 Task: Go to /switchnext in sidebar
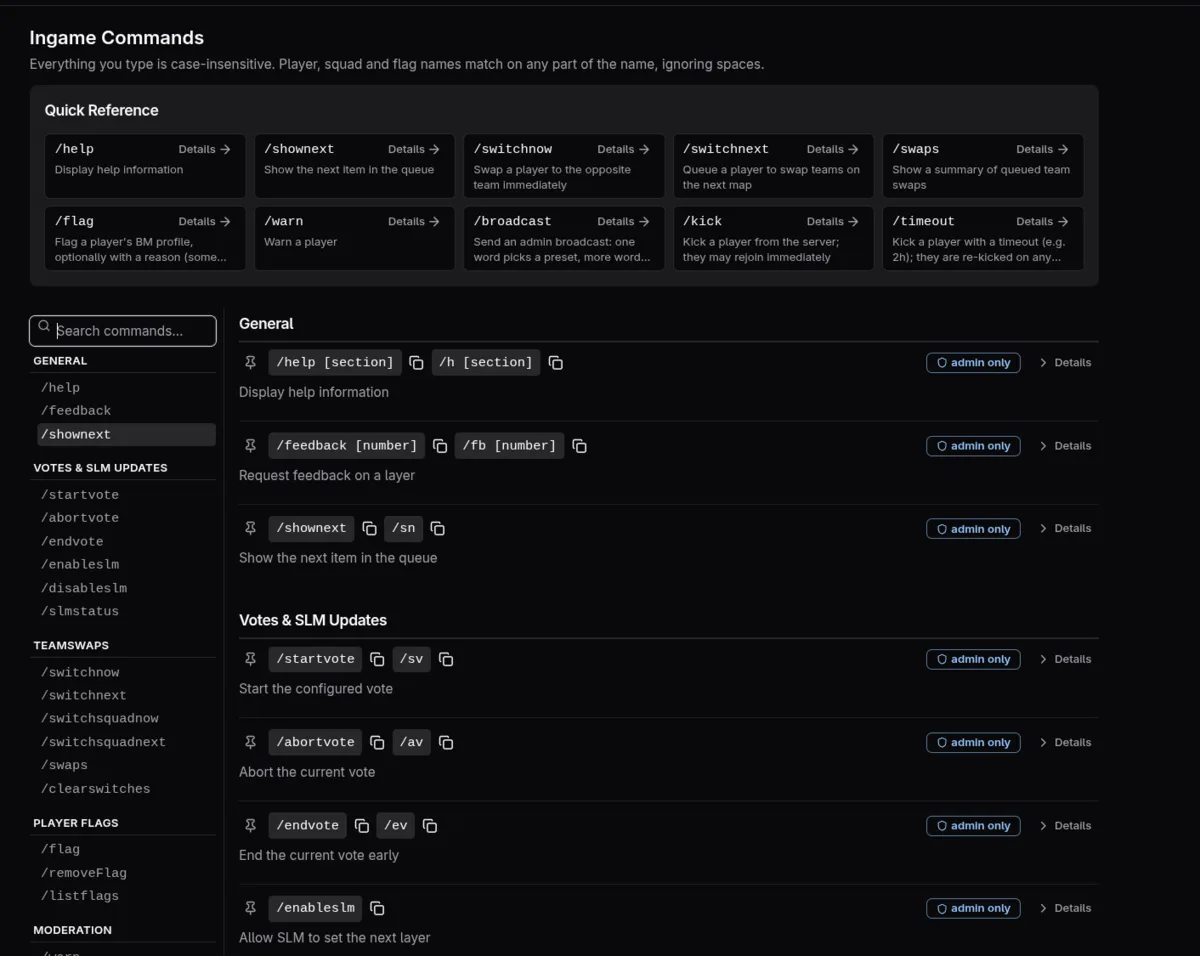pos(126,695)
